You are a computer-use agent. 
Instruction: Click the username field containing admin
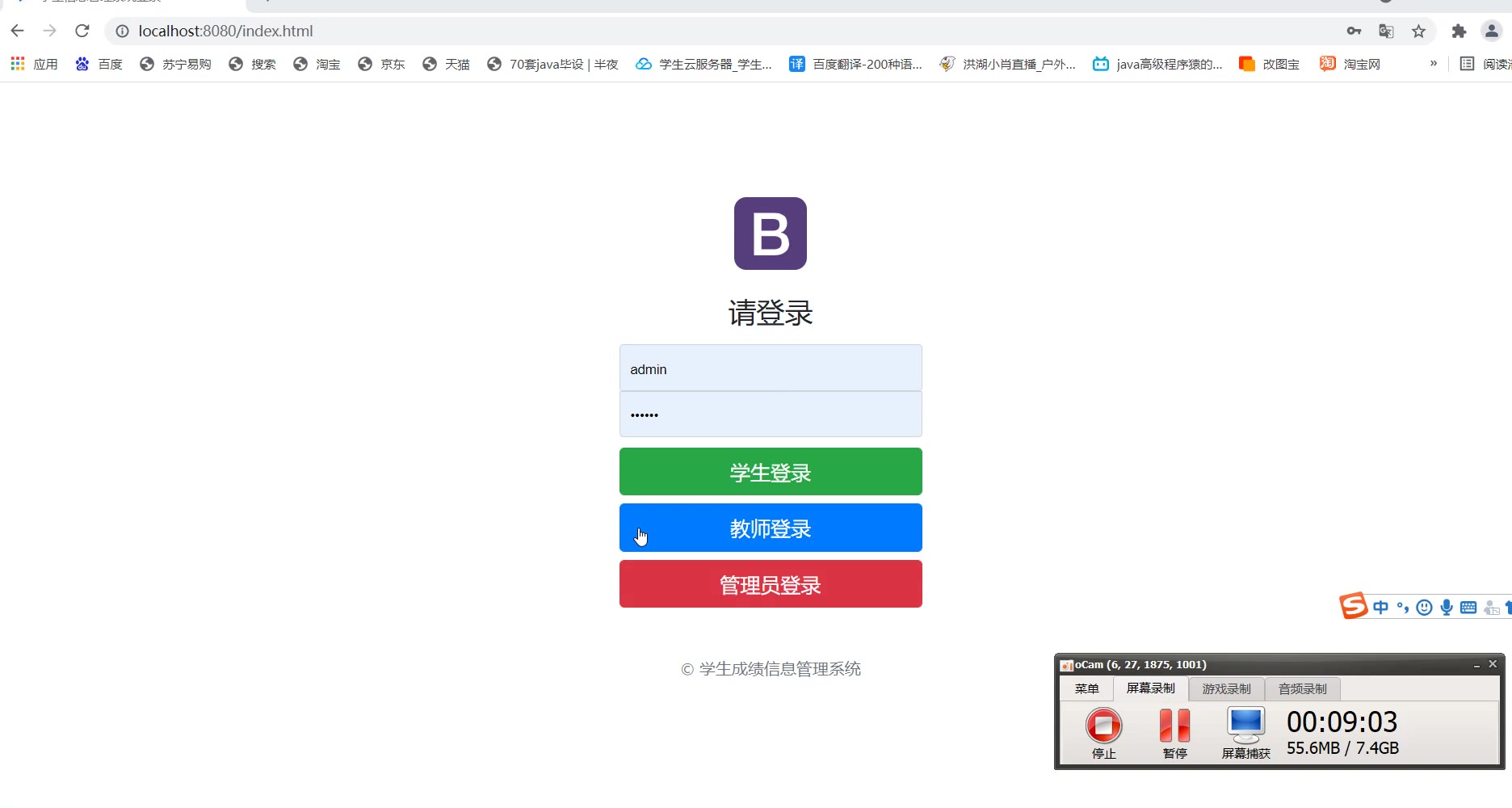[771, 368]
